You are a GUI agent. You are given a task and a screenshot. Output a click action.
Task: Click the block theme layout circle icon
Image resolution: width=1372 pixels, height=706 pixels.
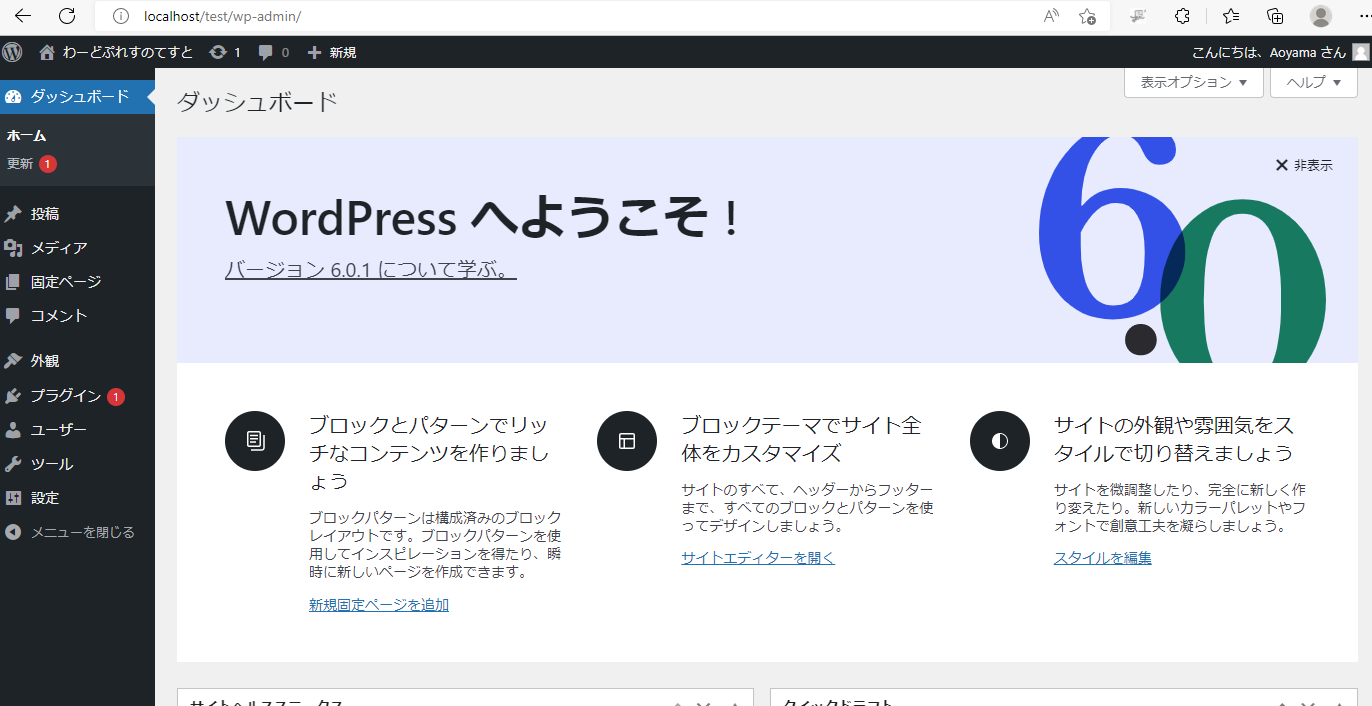tap(627, 441)
